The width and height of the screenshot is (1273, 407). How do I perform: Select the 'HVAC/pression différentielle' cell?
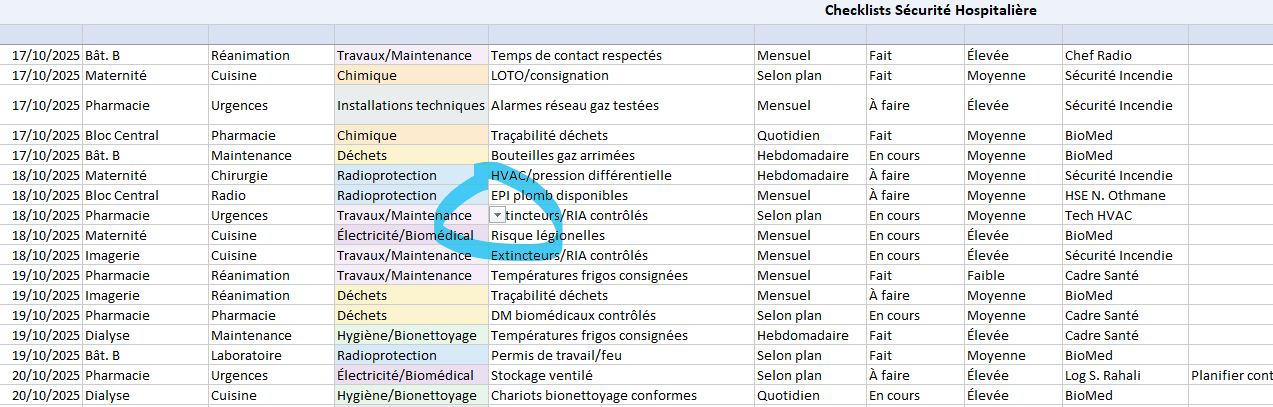click(581, 175)
